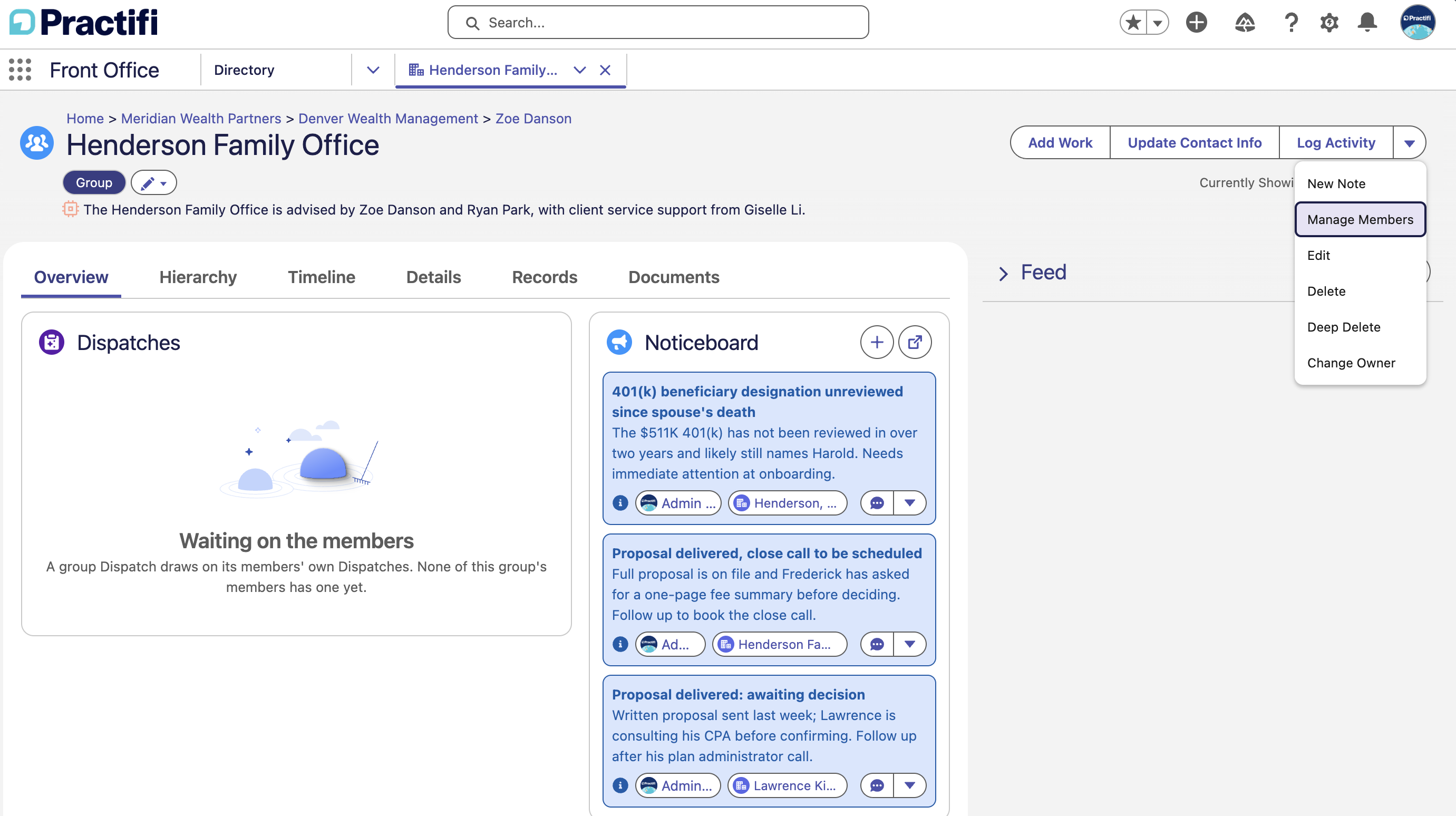Open actions dropdown for 401(k) notice
Image resolution: width=1456 pixels, height=816 pixels.
[909, 503]
